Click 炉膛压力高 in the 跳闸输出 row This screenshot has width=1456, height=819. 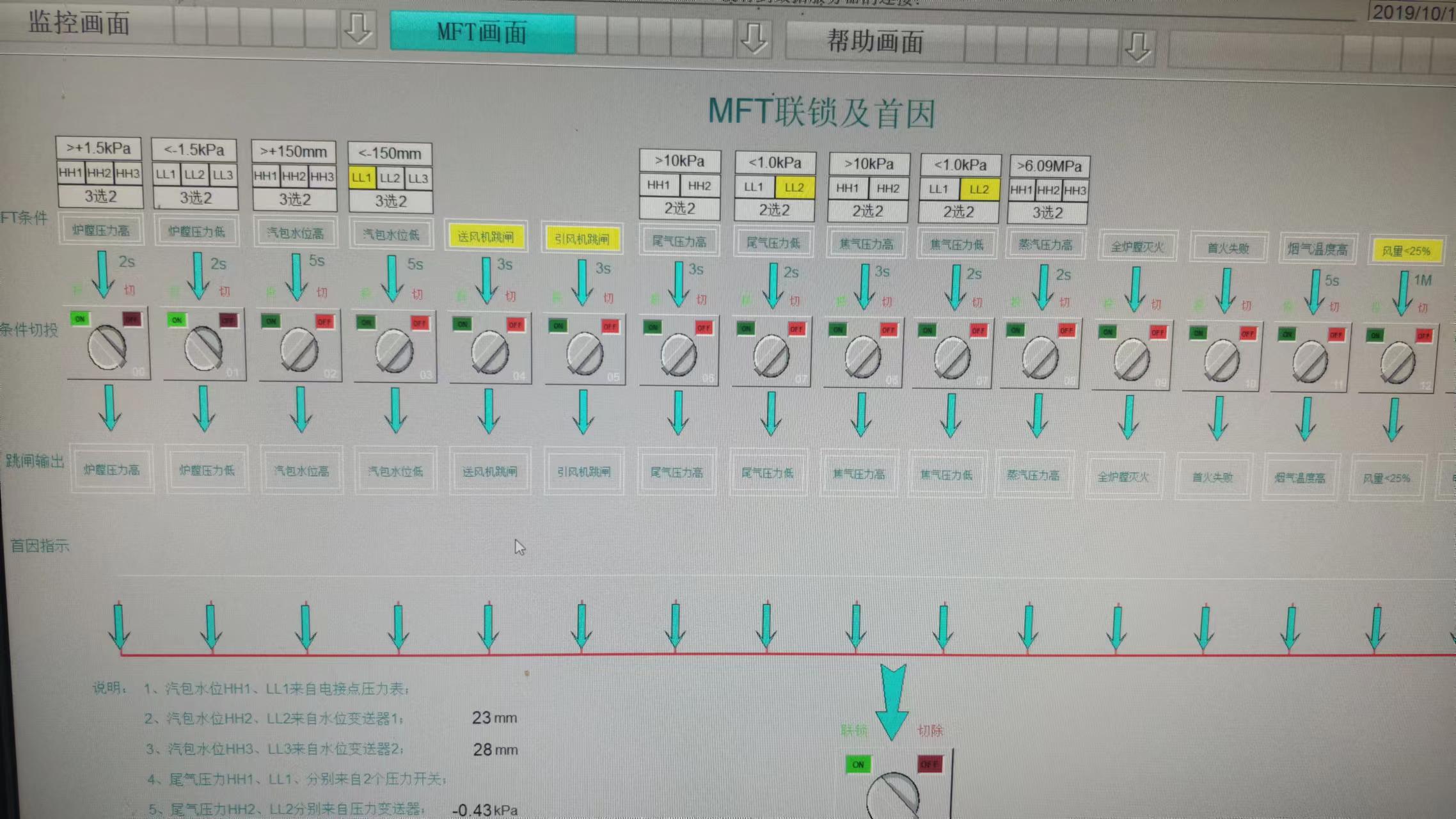(111, 470)
